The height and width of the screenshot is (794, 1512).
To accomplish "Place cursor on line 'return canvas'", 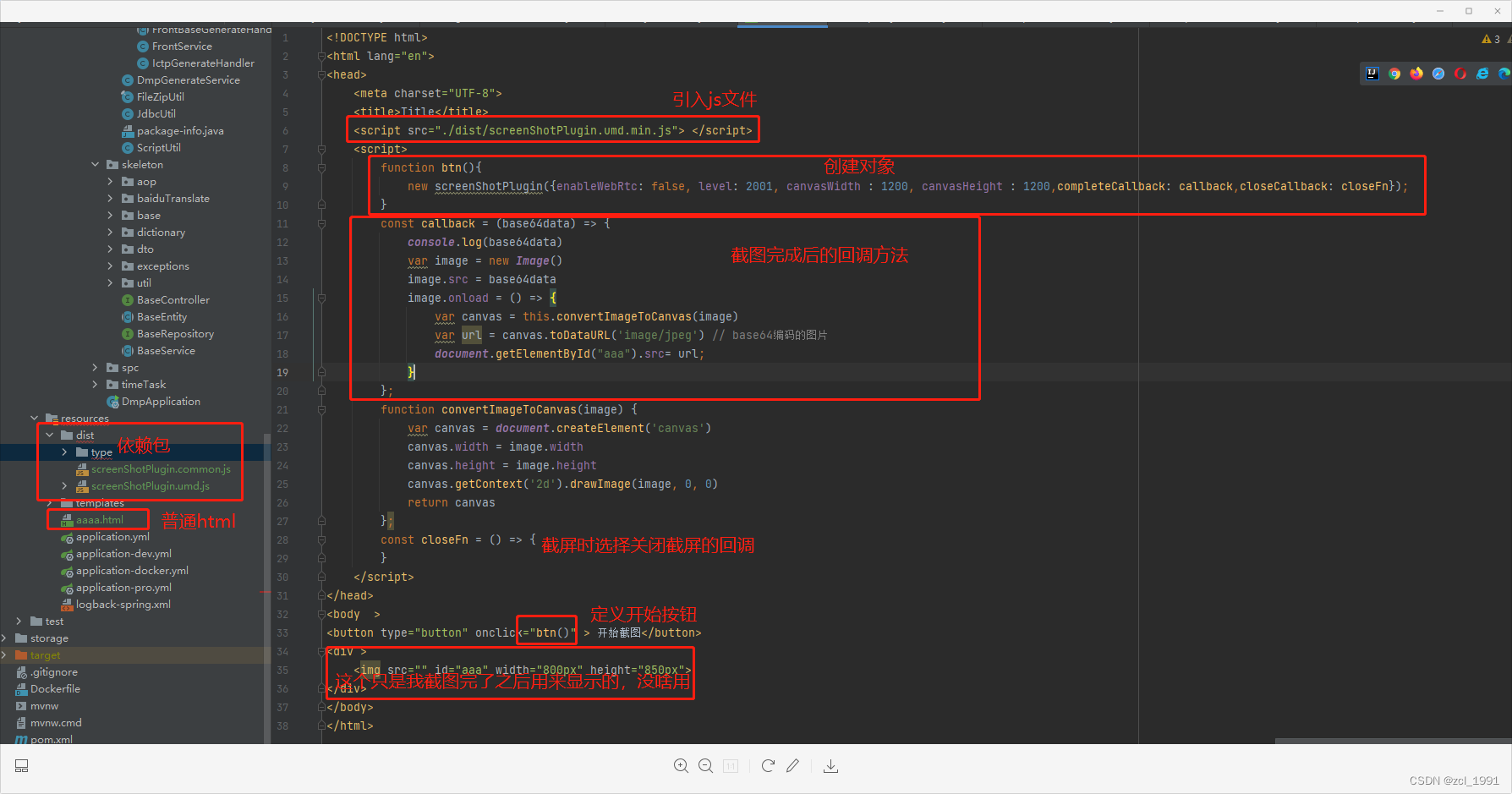I will point(452,503).
